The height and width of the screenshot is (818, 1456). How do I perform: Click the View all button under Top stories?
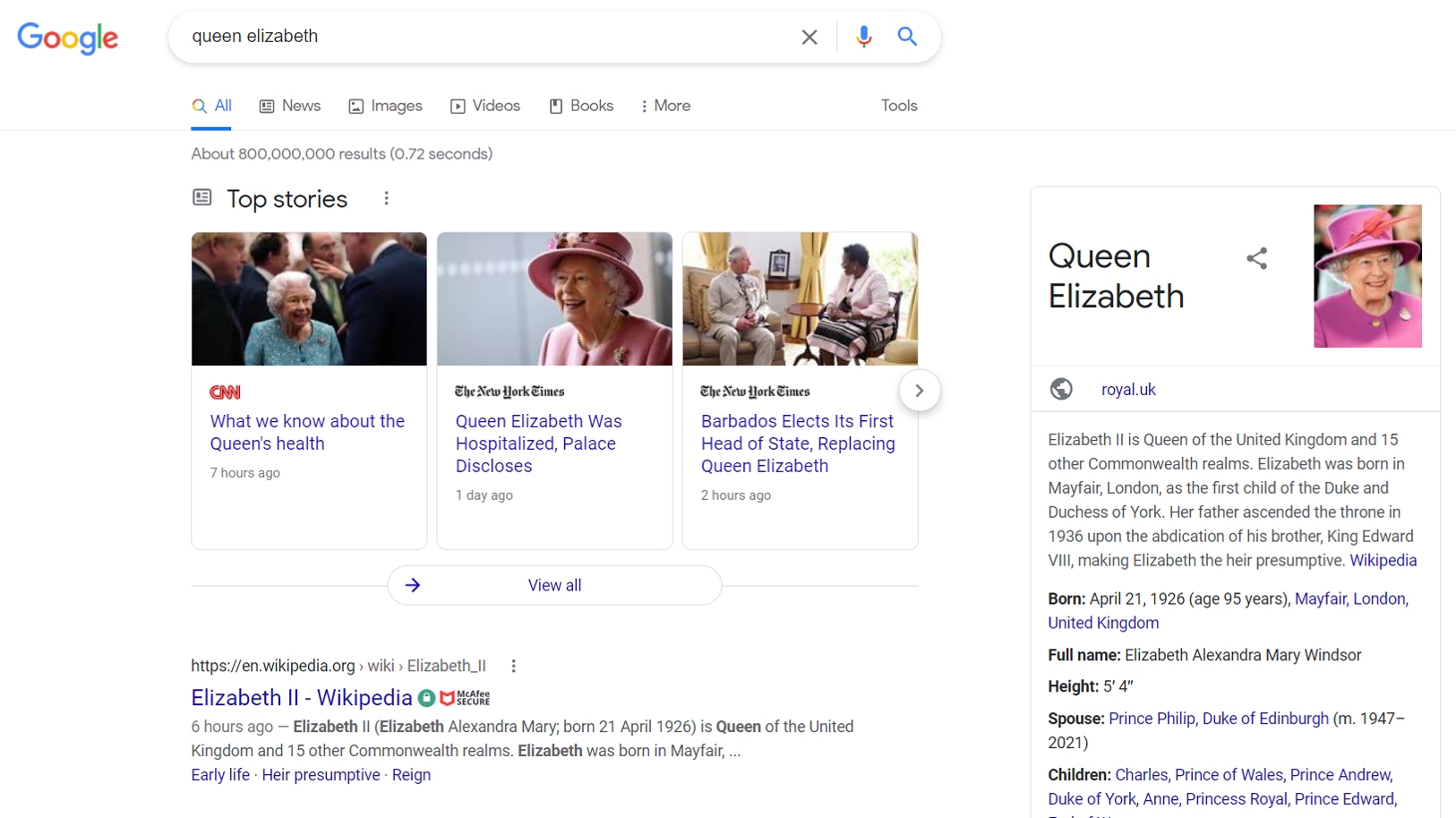click(554, 584)
